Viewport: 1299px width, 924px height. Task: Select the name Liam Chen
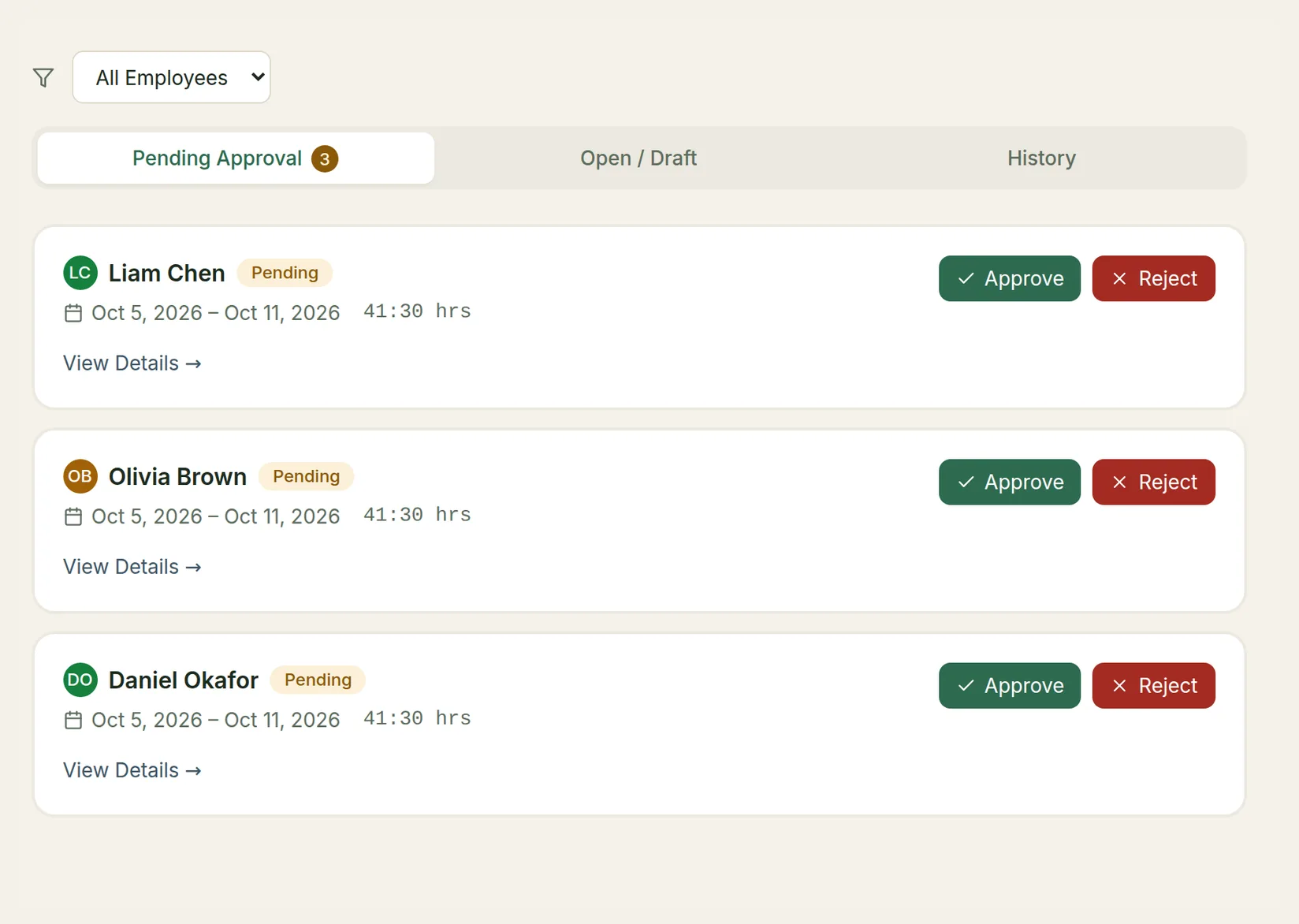(167, 273)
